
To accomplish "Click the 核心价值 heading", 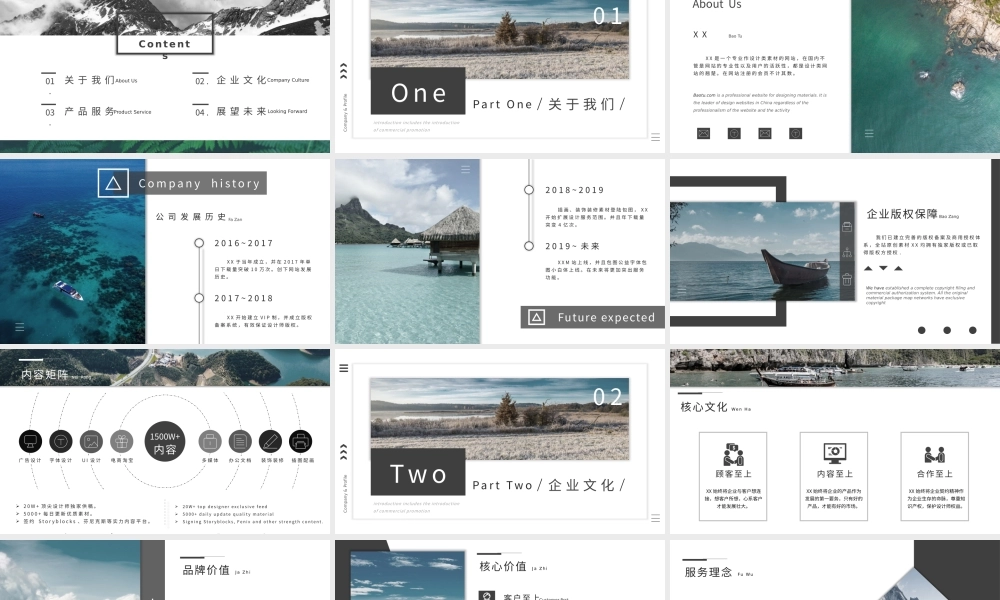I will [x=503, y=566].
